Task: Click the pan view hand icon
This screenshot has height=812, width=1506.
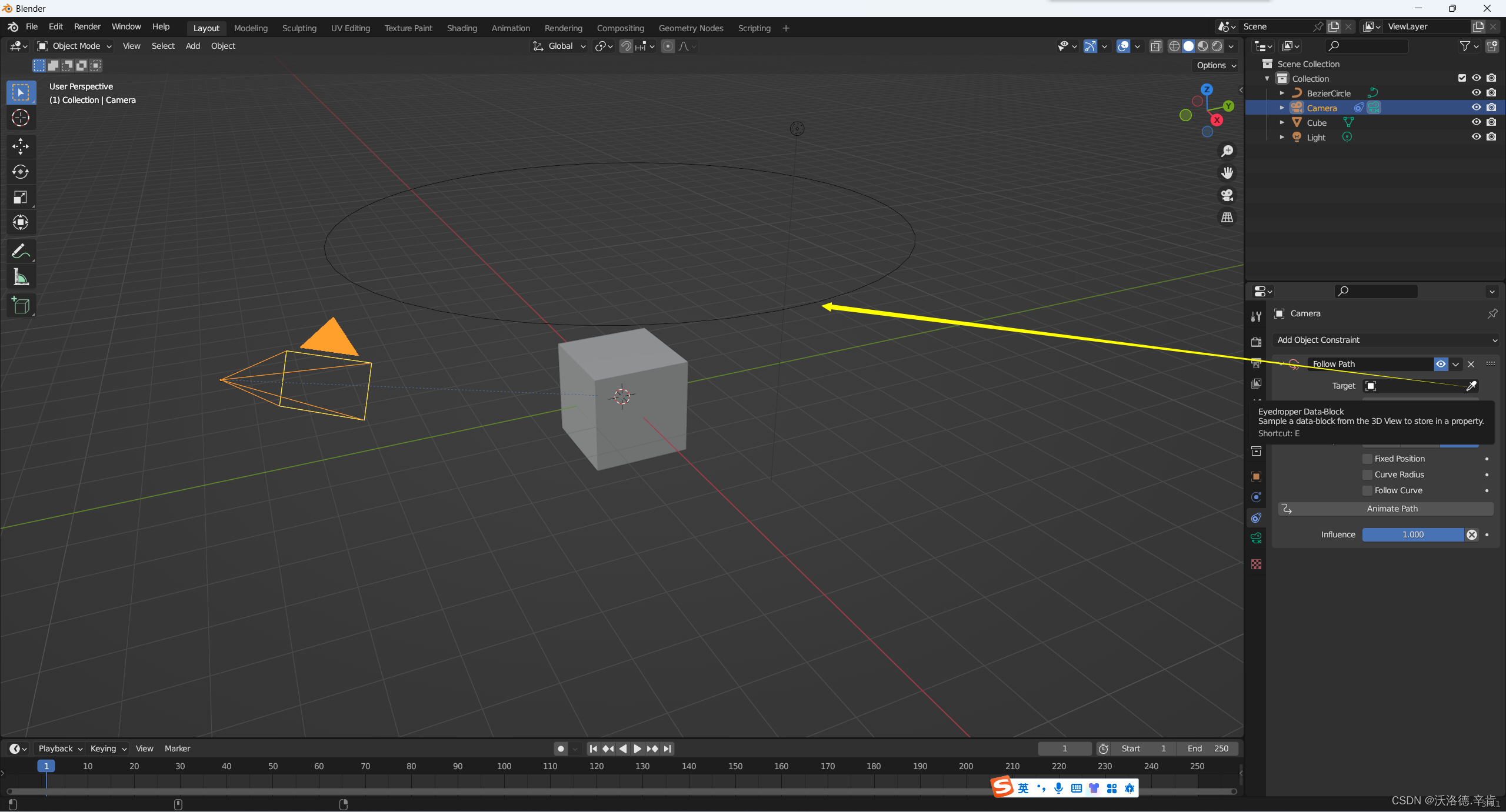Action: tap(1227, 173)
